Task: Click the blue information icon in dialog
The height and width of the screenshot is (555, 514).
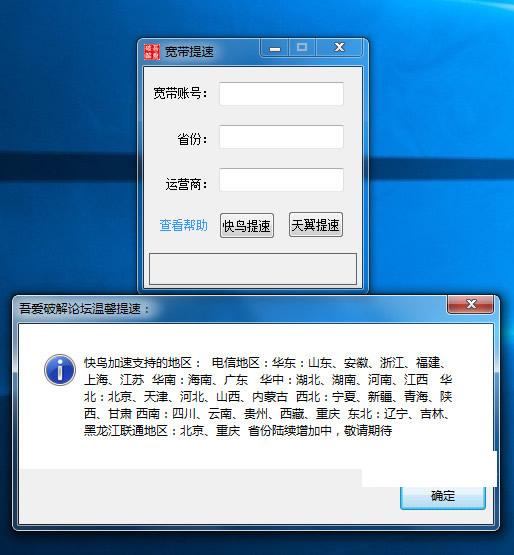Action: pos(60,370)
